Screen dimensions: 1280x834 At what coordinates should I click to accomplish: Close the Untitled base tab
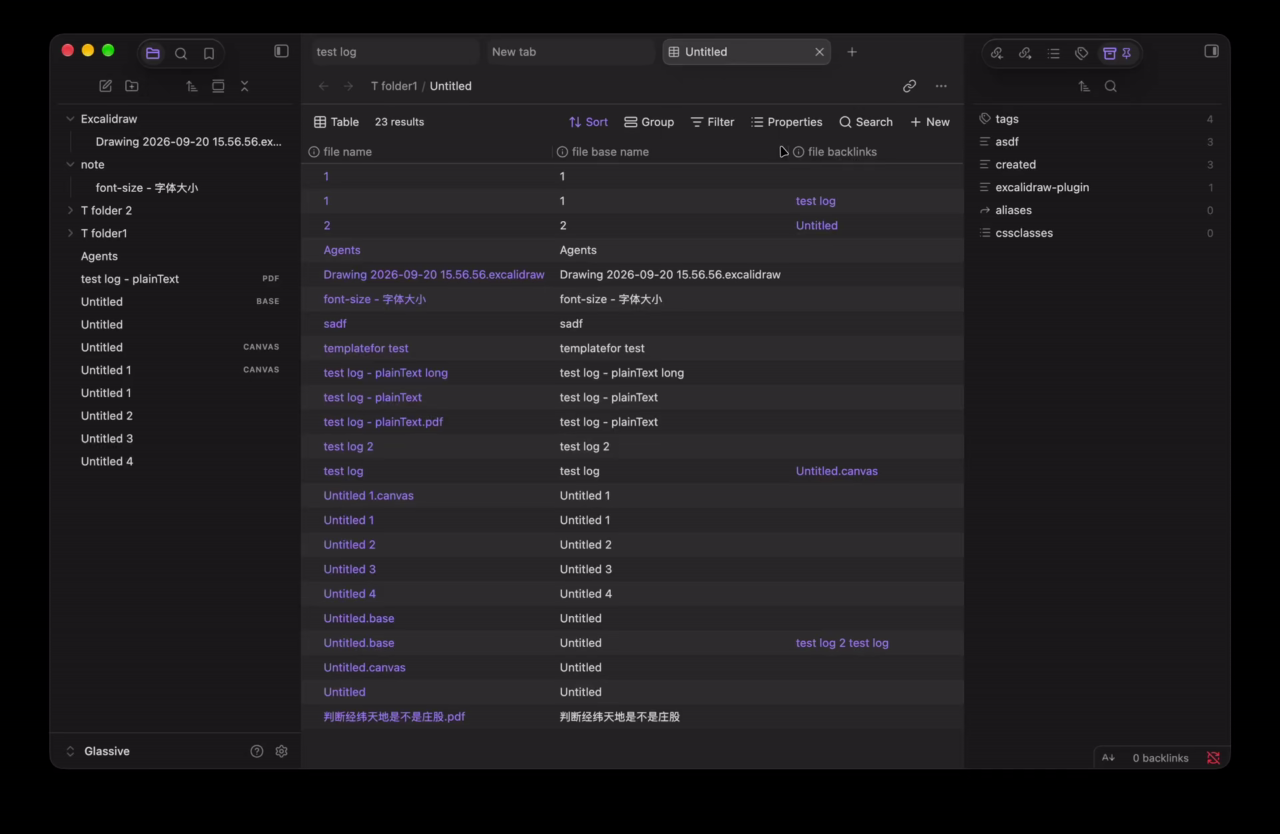tap(820, 52)
